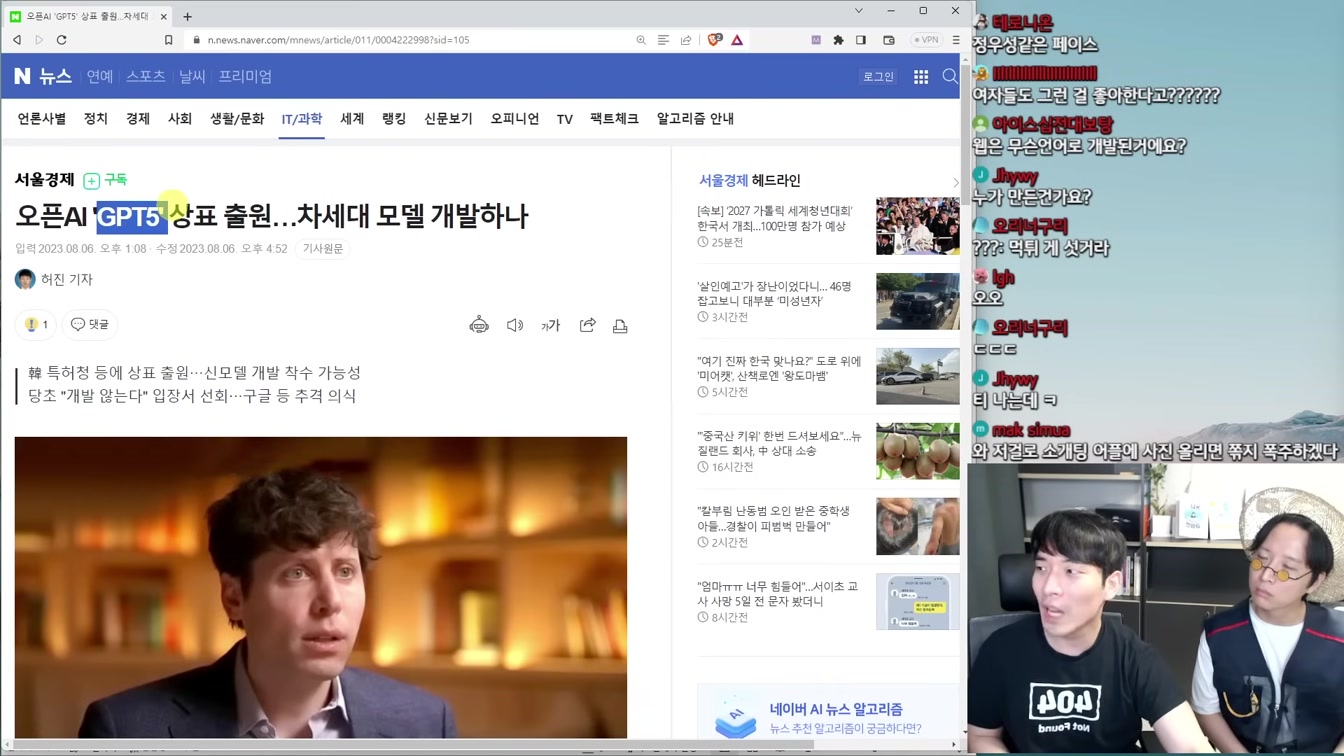Click the main article photo
Viewport: 1344px width, 756px height.
tap(321, 587)
